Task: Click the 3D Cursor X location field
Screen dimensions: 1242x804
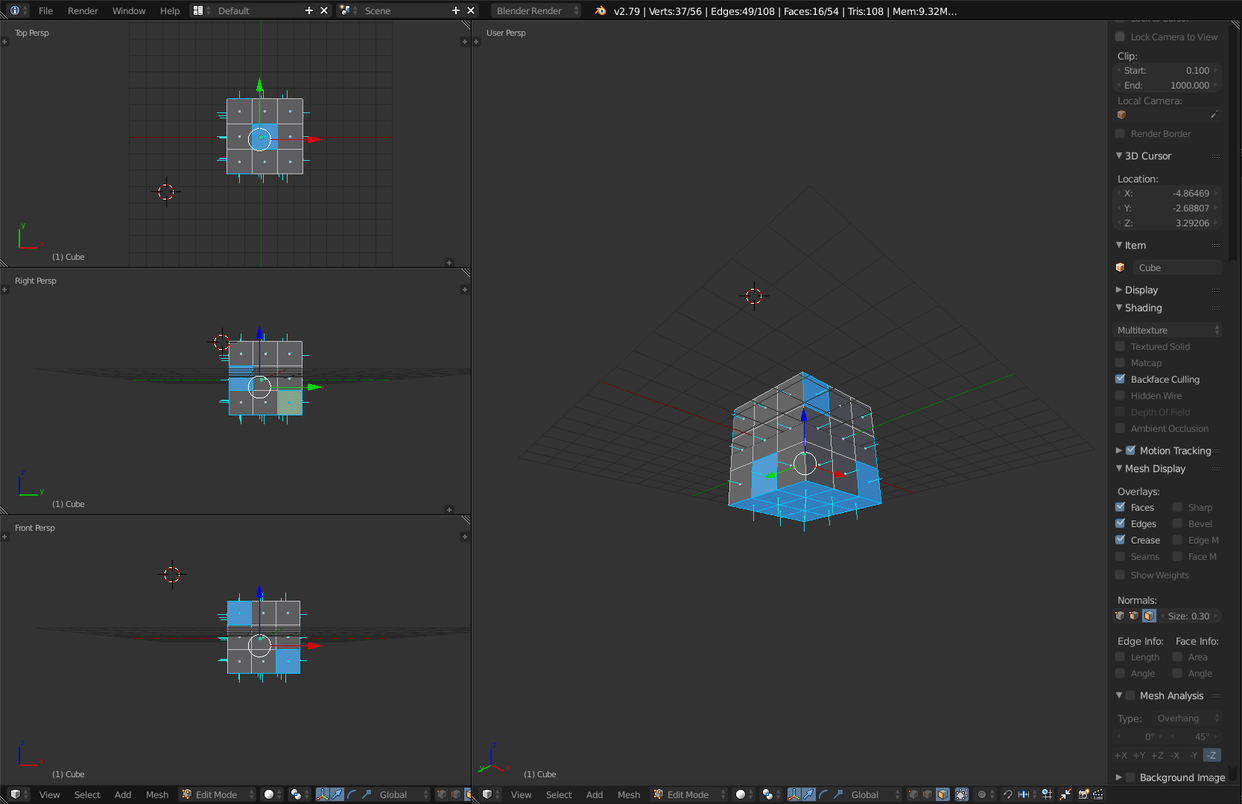Action: pos(1167,193)
